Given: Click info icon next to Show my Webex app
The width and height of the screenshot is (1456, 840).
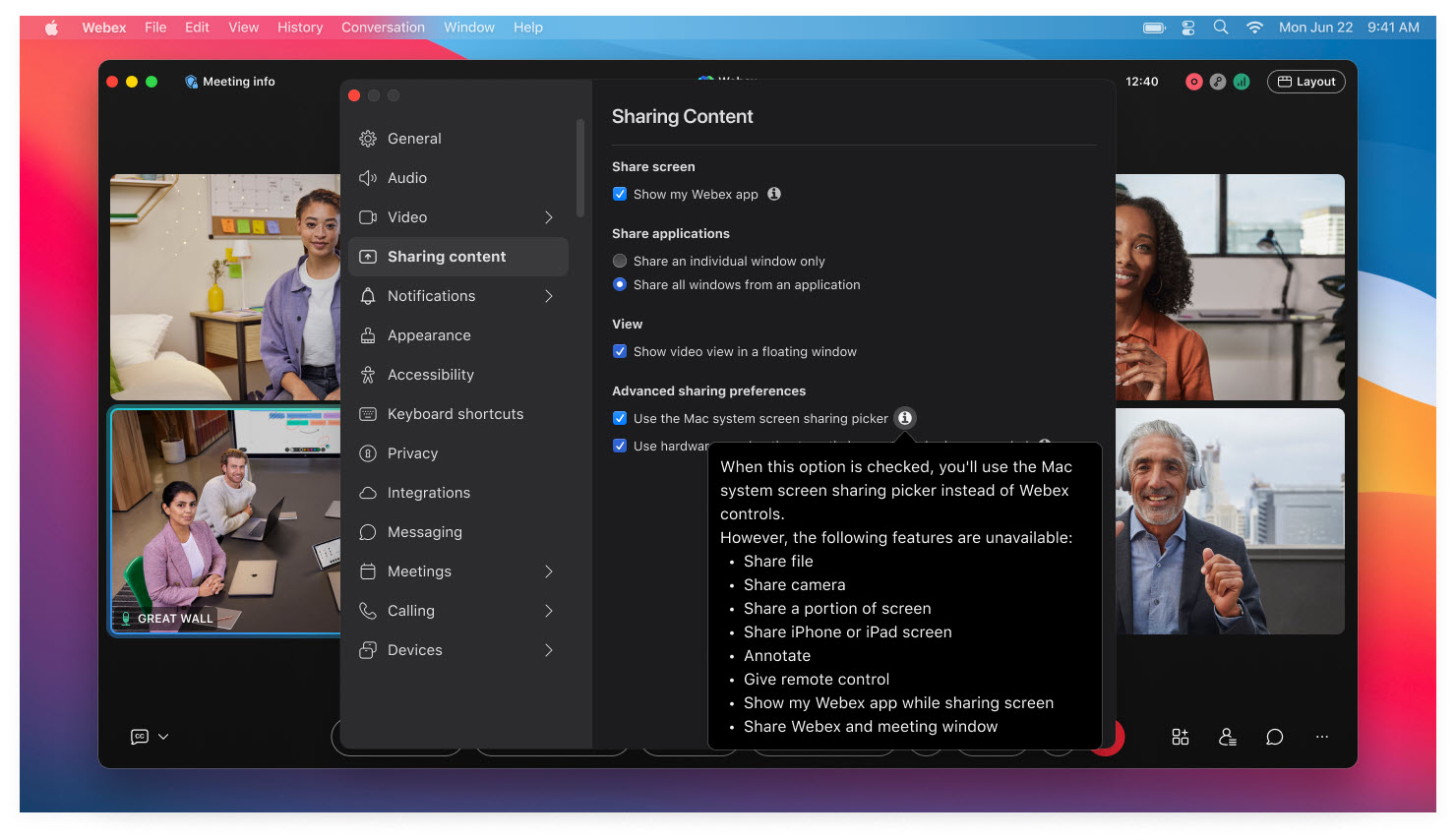Looking at the screenshot, I should [774, 194].
